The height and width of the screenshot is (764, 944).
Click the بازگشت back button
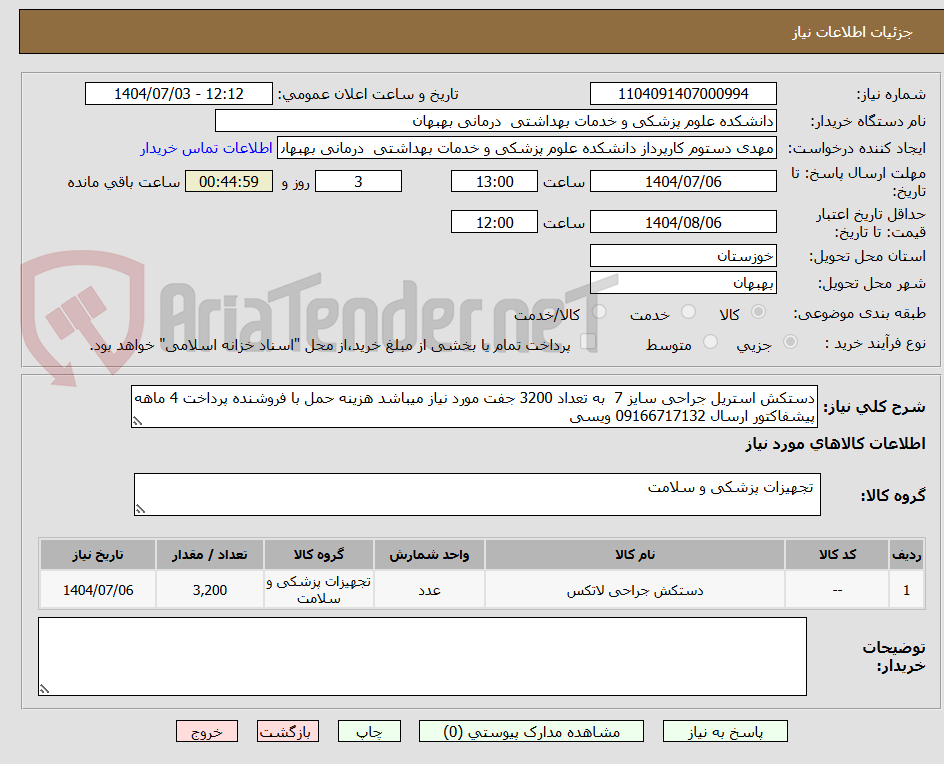point(287,731)
